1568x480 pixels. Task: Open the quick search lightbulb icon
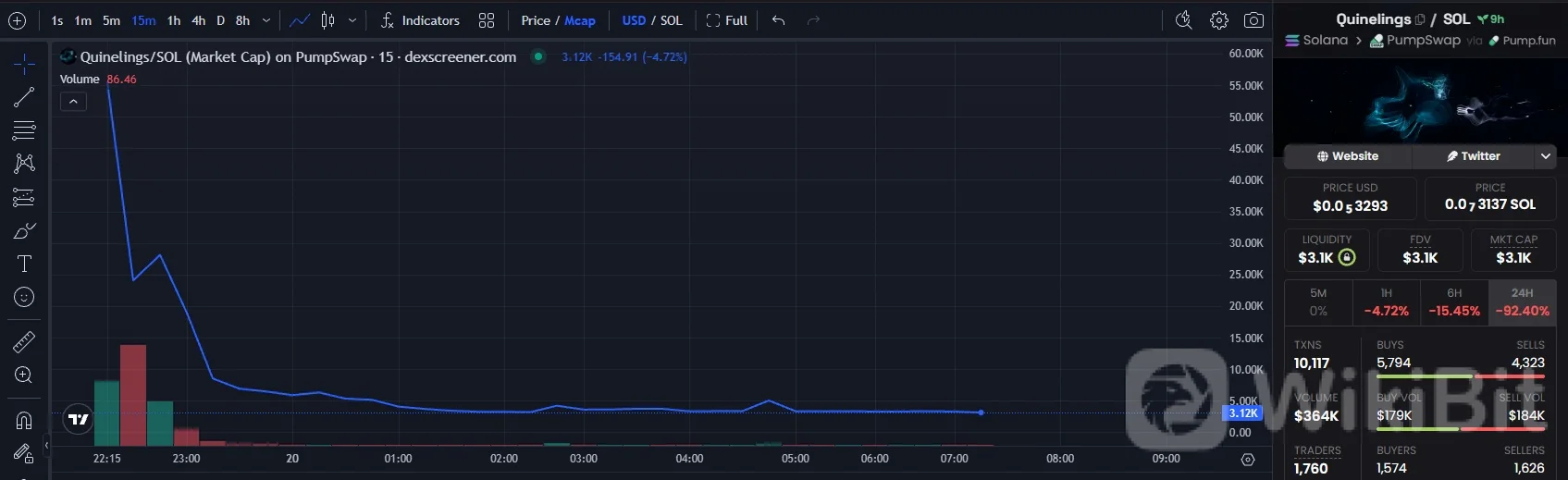1183,20
